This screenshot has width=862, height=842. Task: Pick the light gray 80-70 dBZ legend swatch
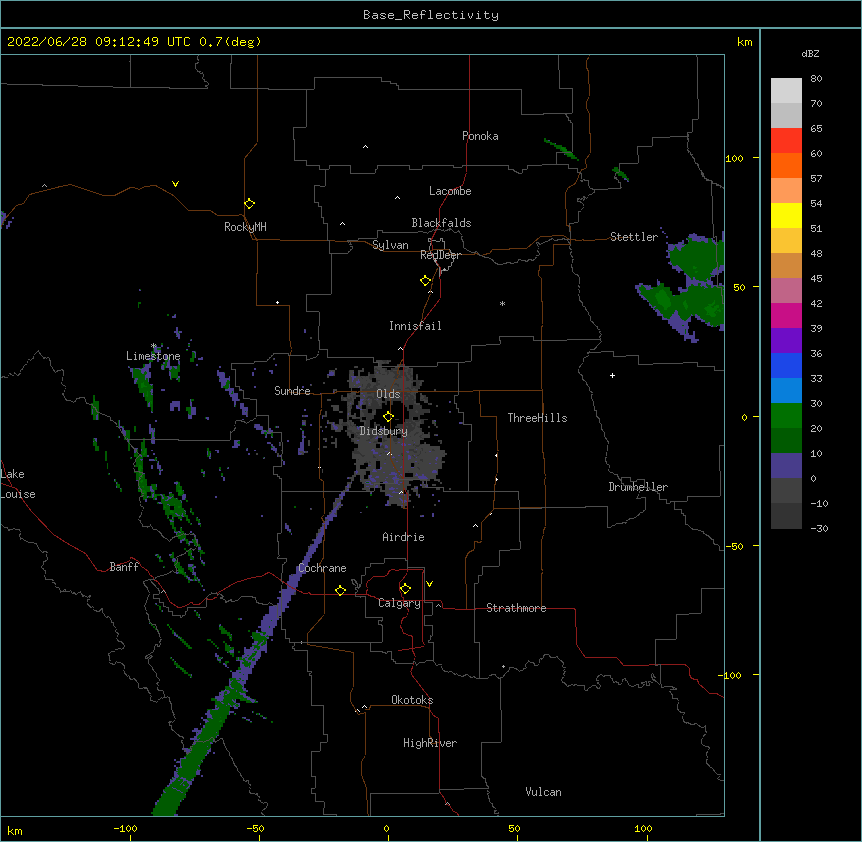(x=786, y=91)
